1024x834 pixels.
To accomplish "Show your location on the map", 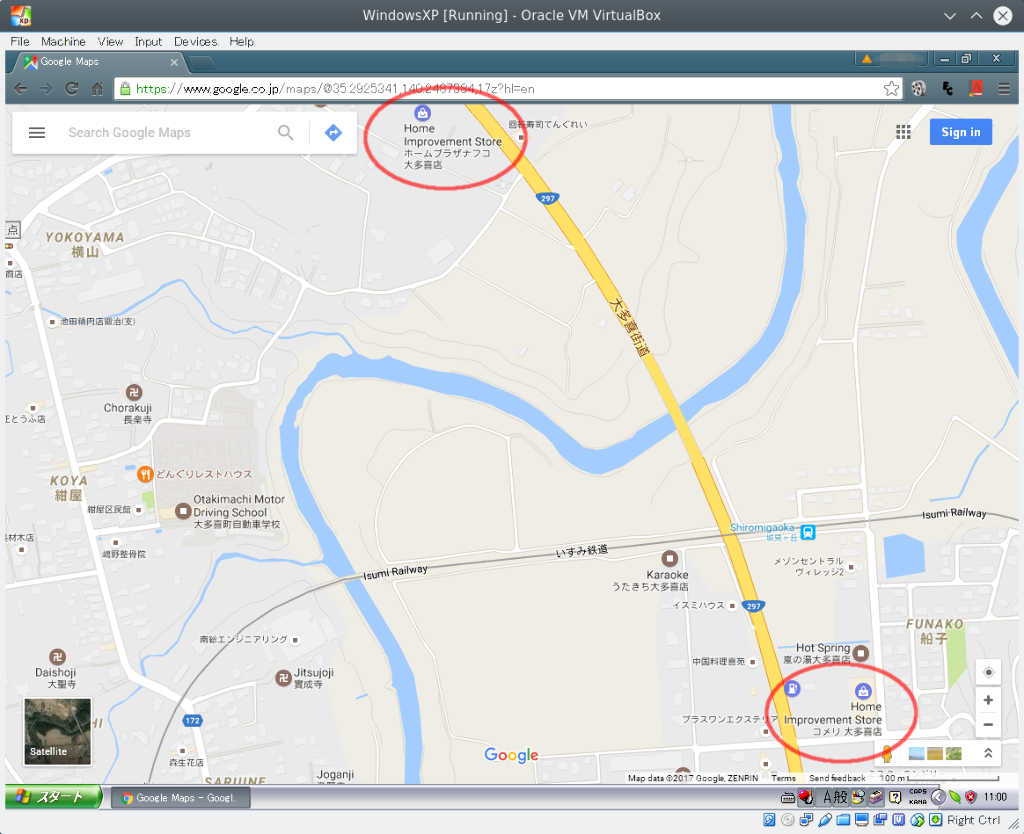I will coord(988,672).
